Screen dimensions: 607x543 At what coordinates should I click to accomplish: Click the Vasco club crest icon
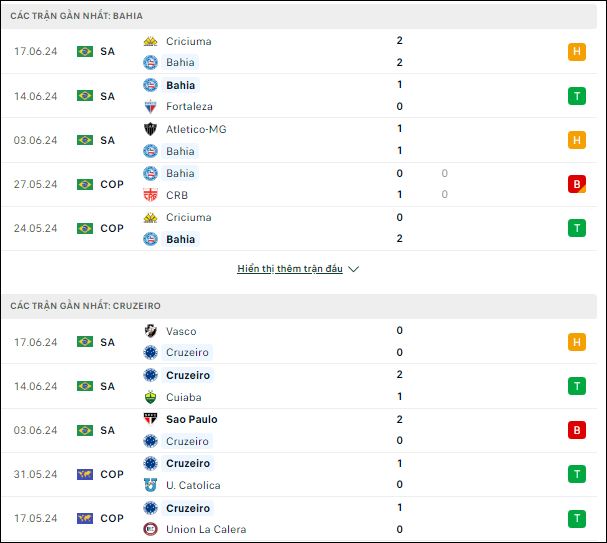(150, 331)
